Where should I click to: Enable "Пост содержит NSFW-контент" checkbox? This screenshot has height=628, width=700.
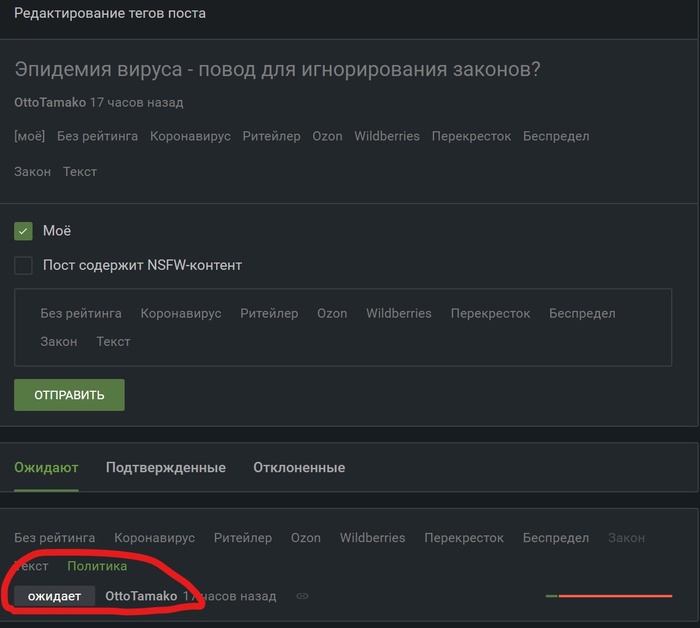(24, 266)
